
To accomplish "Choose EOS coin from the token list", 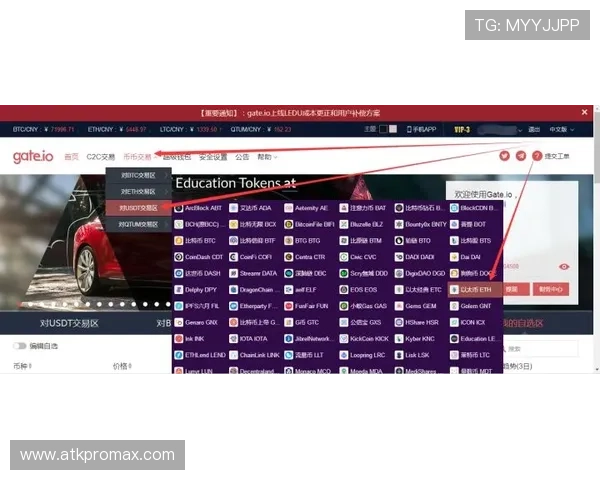I will pyautogui.click(x=362, y=289).
